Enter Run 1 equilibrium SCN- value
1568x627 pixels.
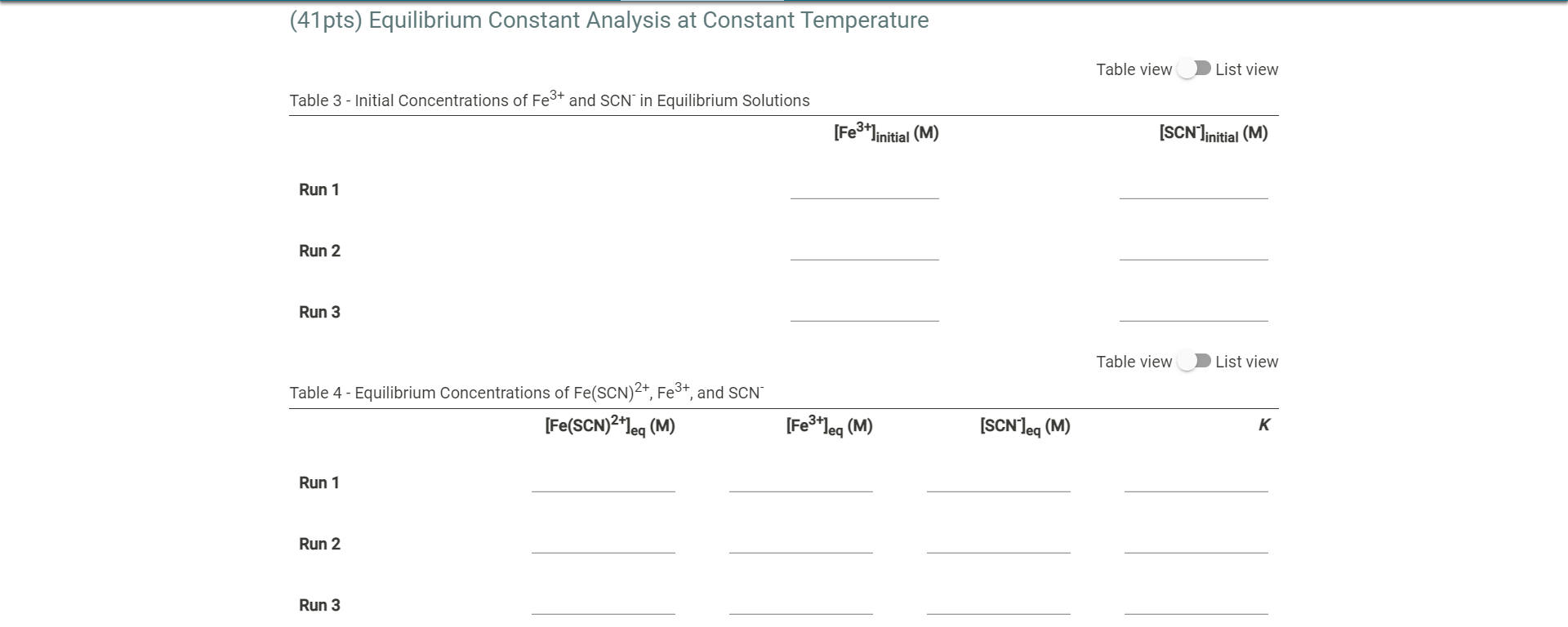point(998,486)
